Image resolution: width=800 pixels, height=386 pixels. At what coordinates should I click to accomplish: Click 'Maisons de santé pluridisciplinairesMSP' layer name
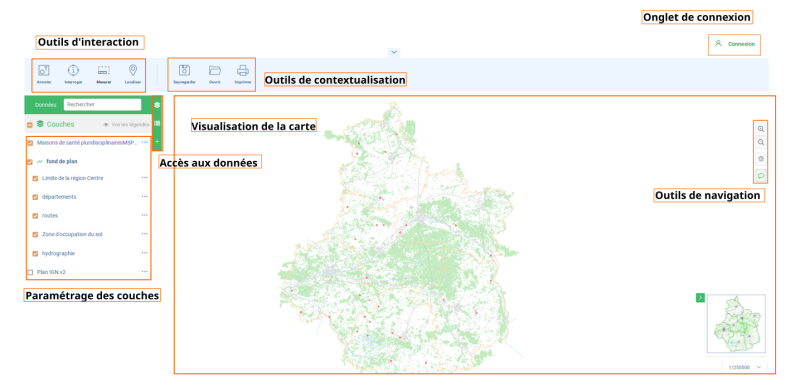click(x=87, y=143)
